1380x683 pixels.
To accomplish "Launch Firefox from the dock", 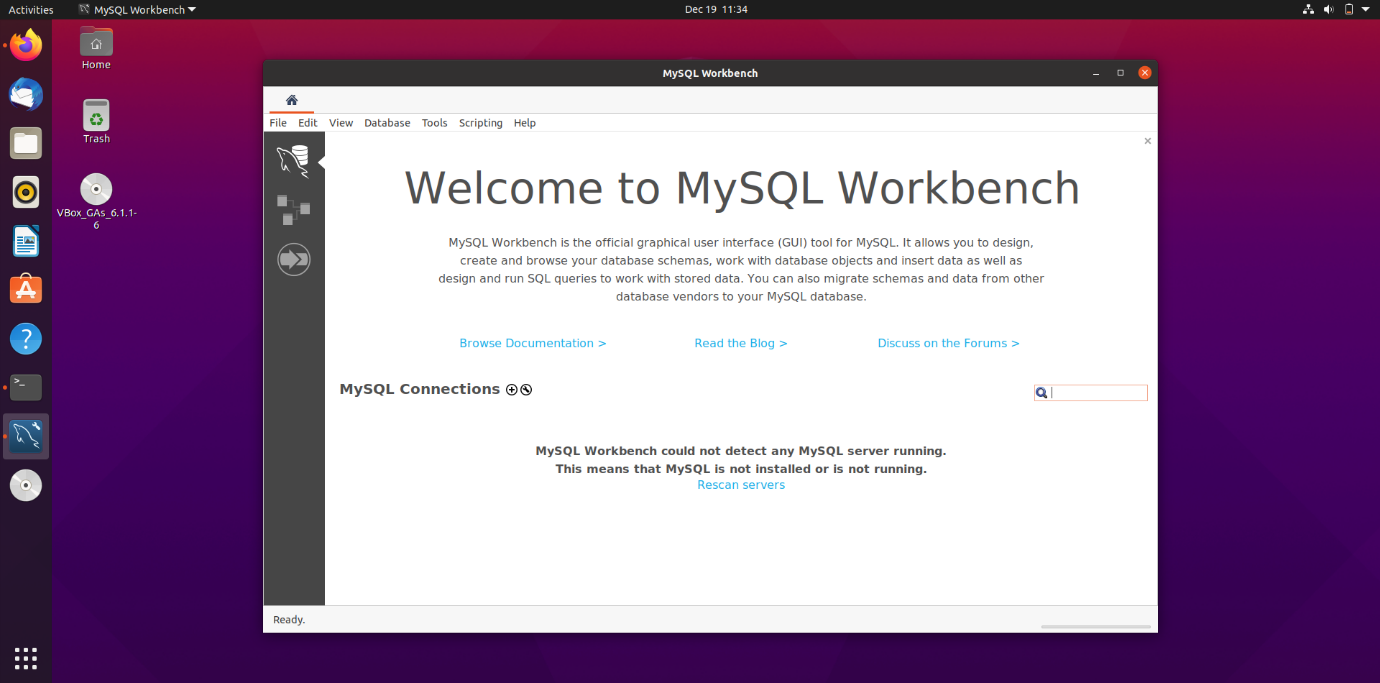I will click(x=25, y=44).
